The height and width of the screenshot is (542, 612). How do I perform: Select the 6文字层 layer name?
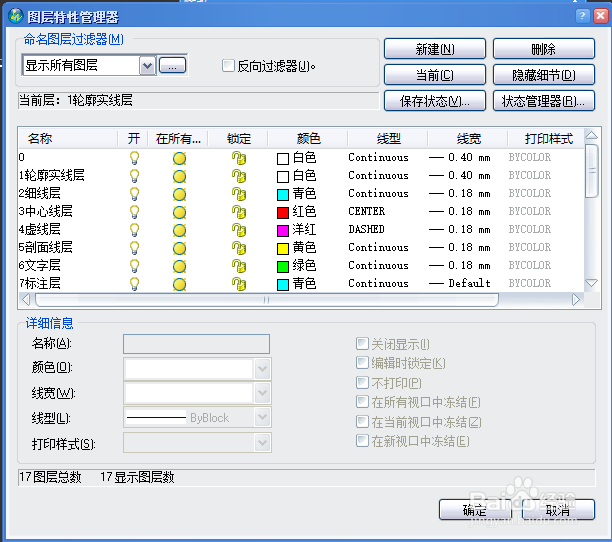(x=39, y=265)
